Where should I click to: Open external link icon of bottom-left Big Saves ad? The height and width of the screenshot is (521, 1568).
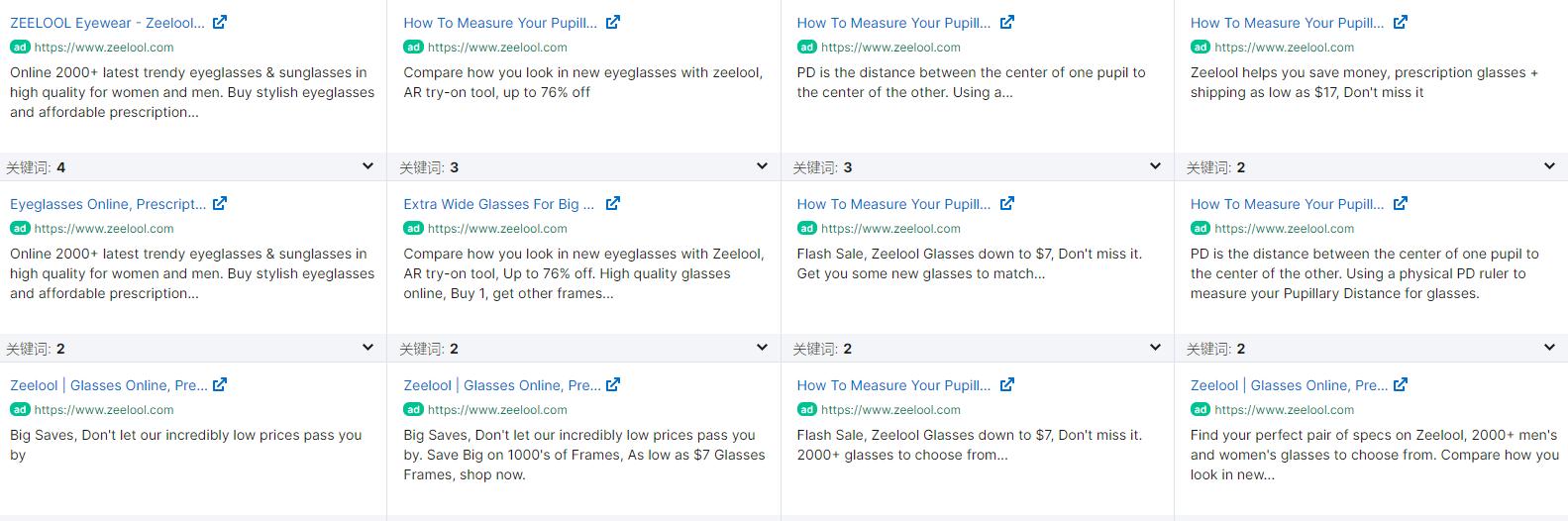tap(220, 384)
